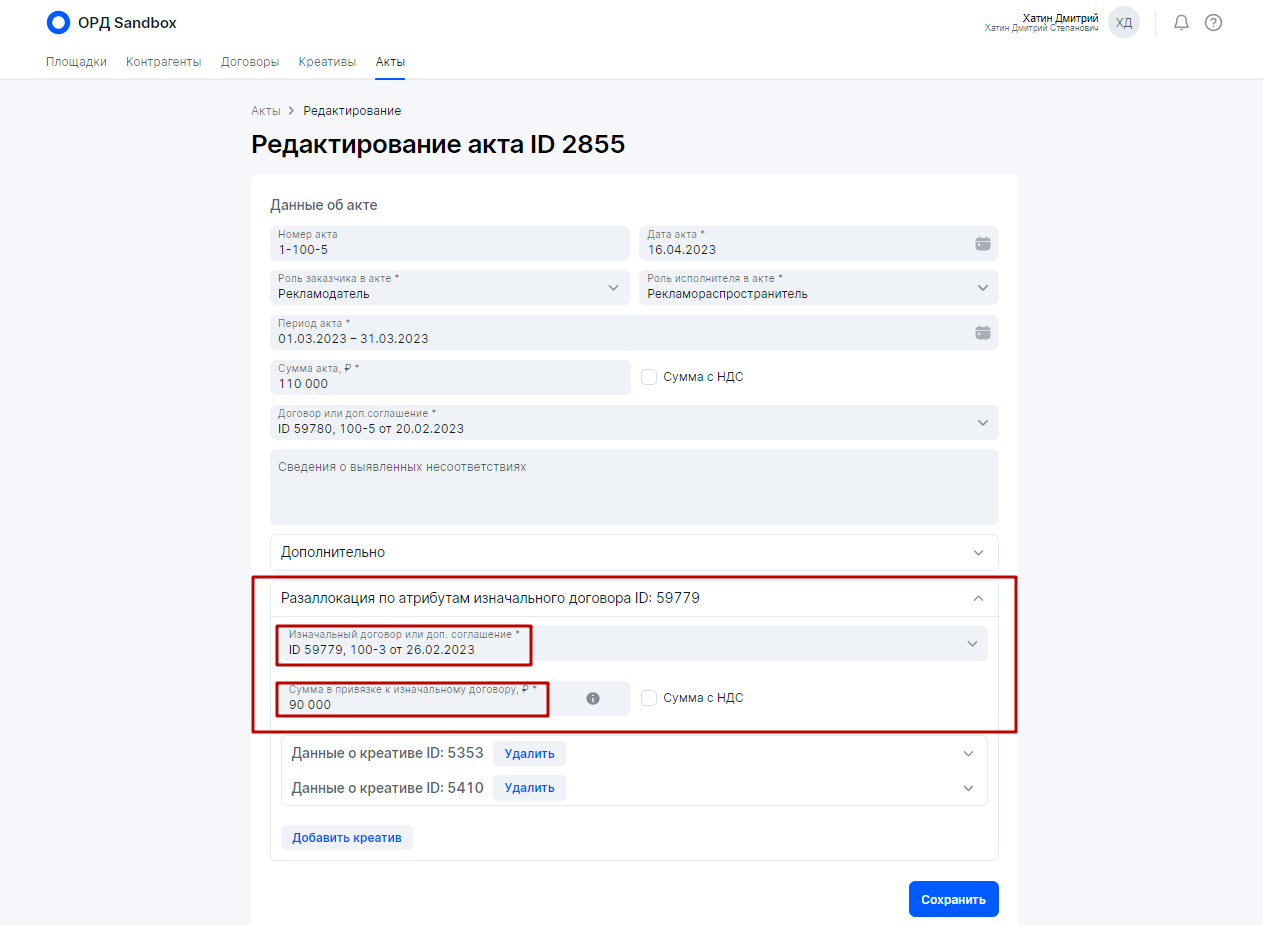Open the help question mark icon

point(1213,23)
